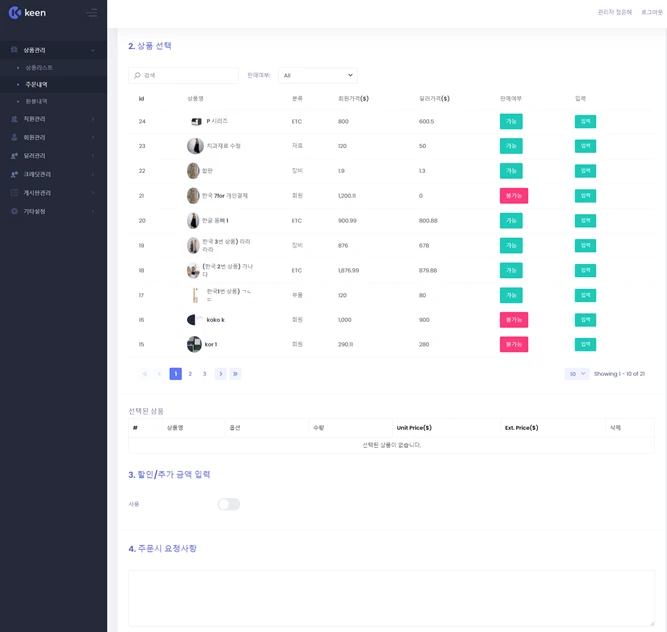Click product thumbnail of 치과재료 수정

coord(195,146)
